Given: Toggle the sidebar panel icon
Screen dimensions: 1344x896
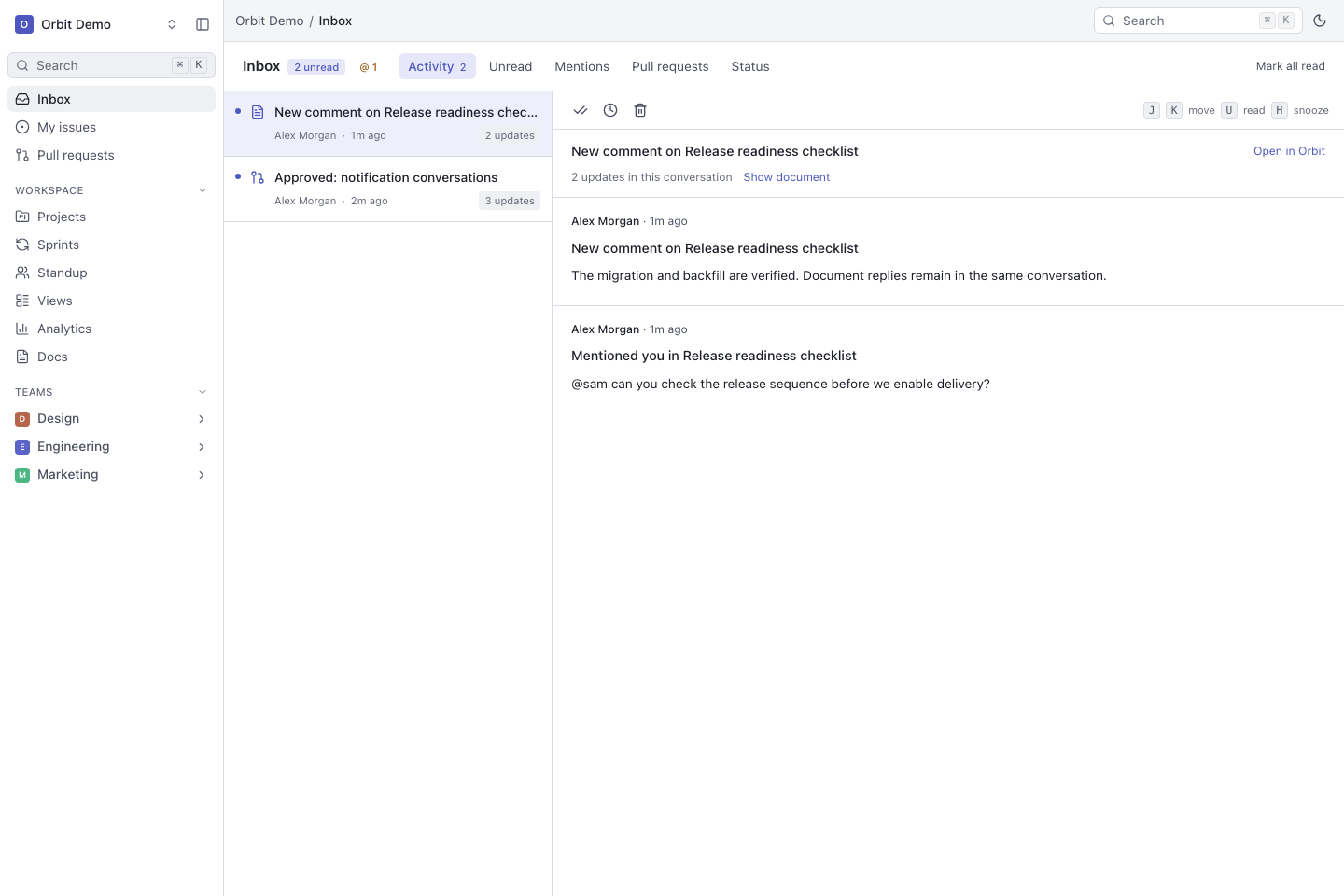Looking at the screenshot, I should coord(203,24).
